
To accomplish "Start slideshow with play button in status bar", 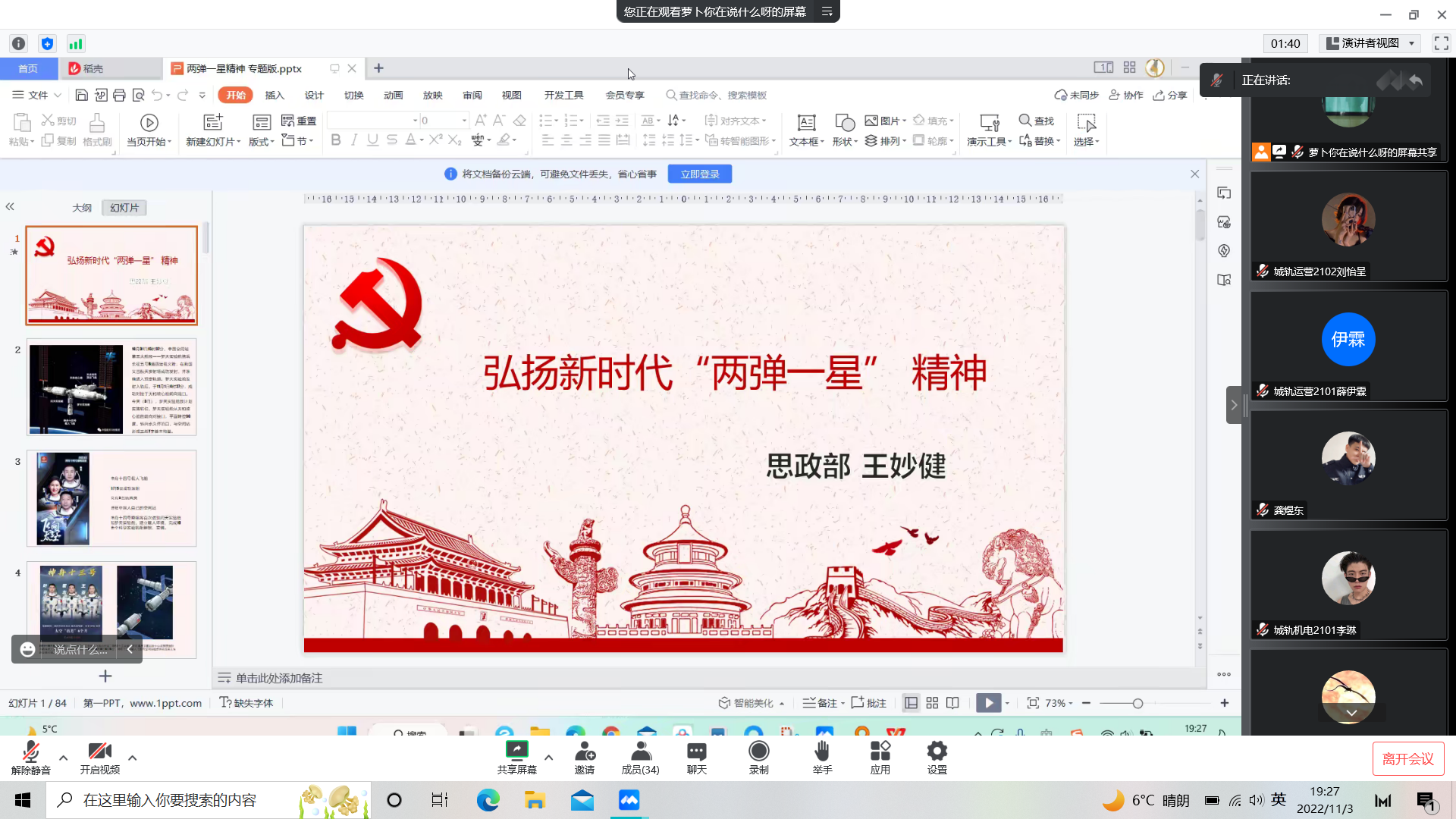I will [988, 703].
